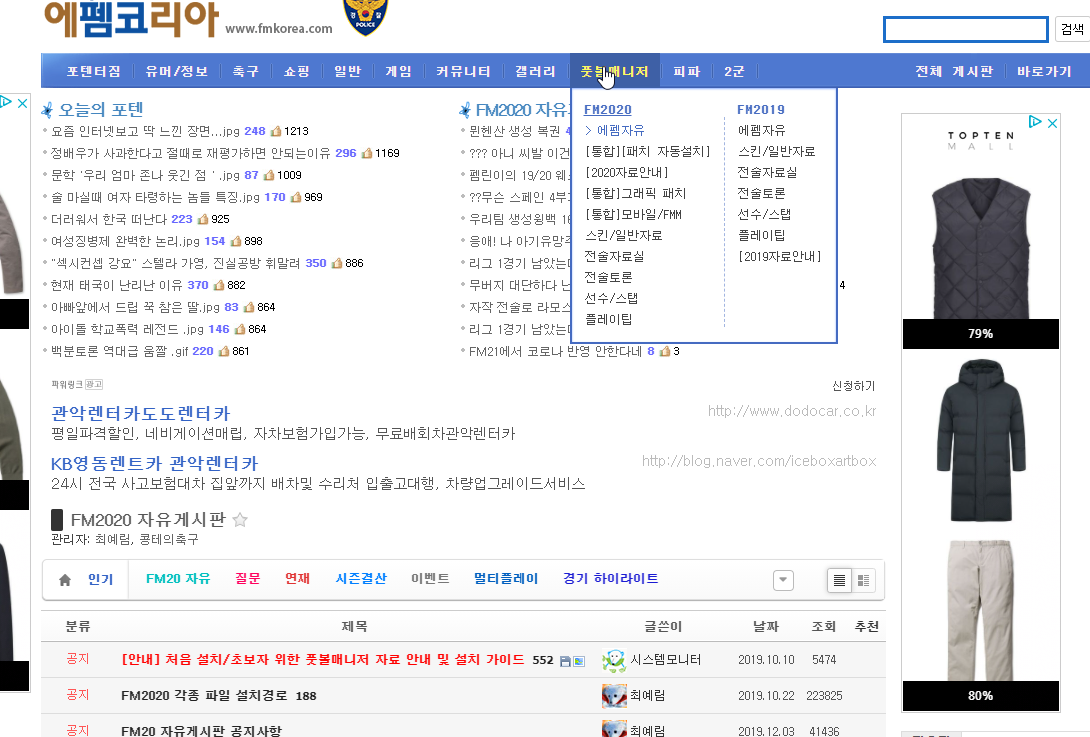Click the home icon in board tabs
The image size is (1090, 737).
65,580
